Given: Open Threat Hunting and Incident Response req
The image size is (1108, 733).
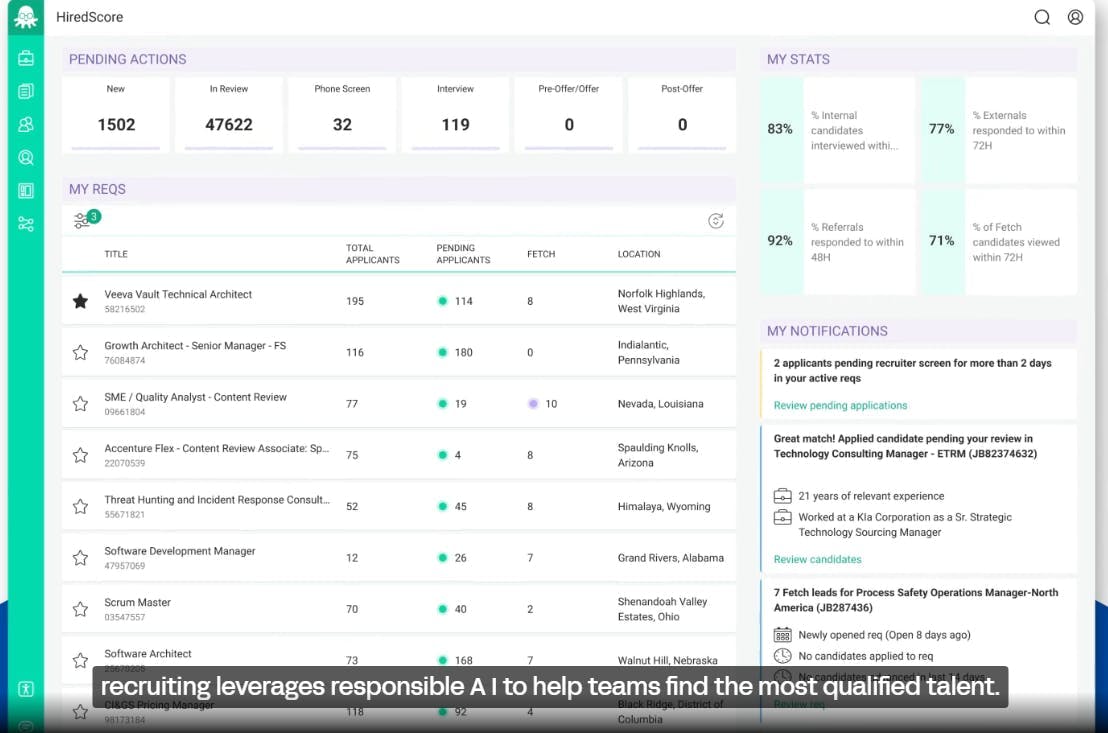Looking at the screenshot, I should [217, 500].
